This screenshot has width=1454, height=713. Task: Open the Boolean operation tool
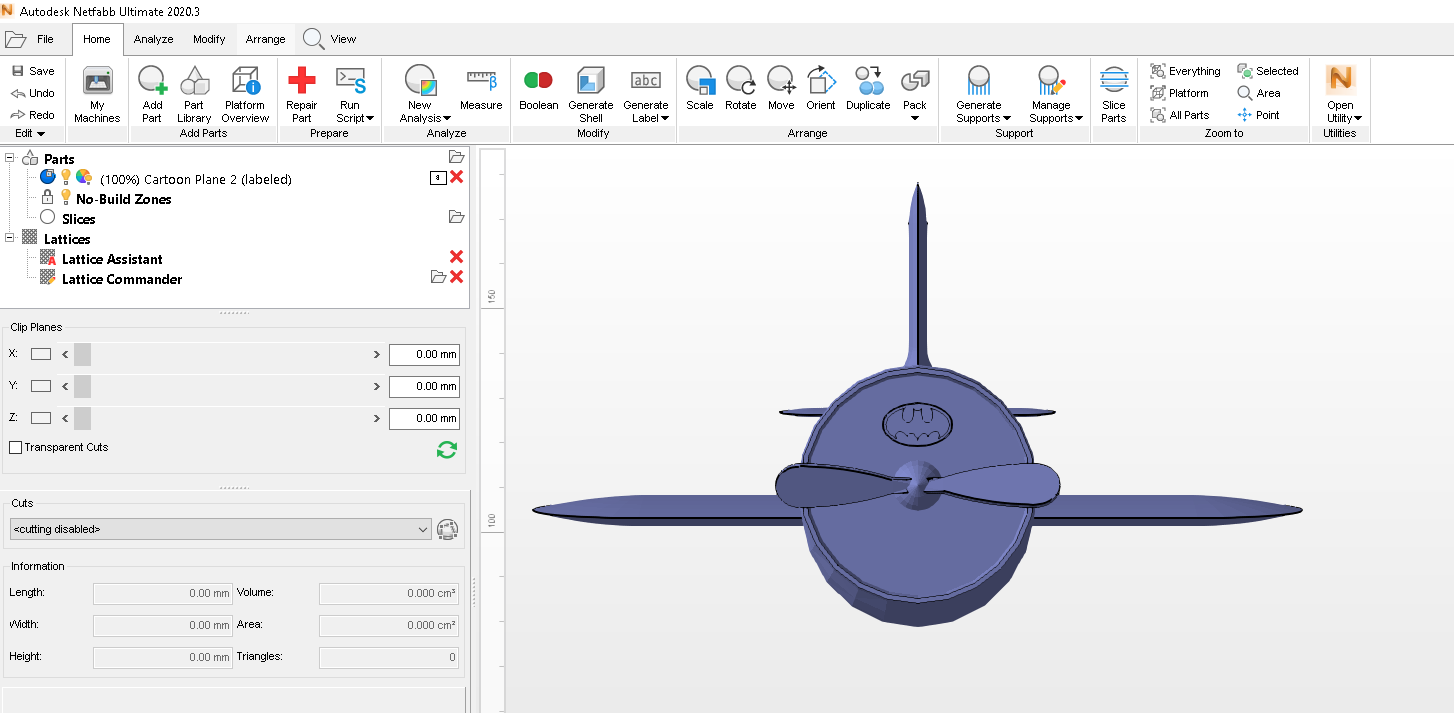(x=538, y=90)
